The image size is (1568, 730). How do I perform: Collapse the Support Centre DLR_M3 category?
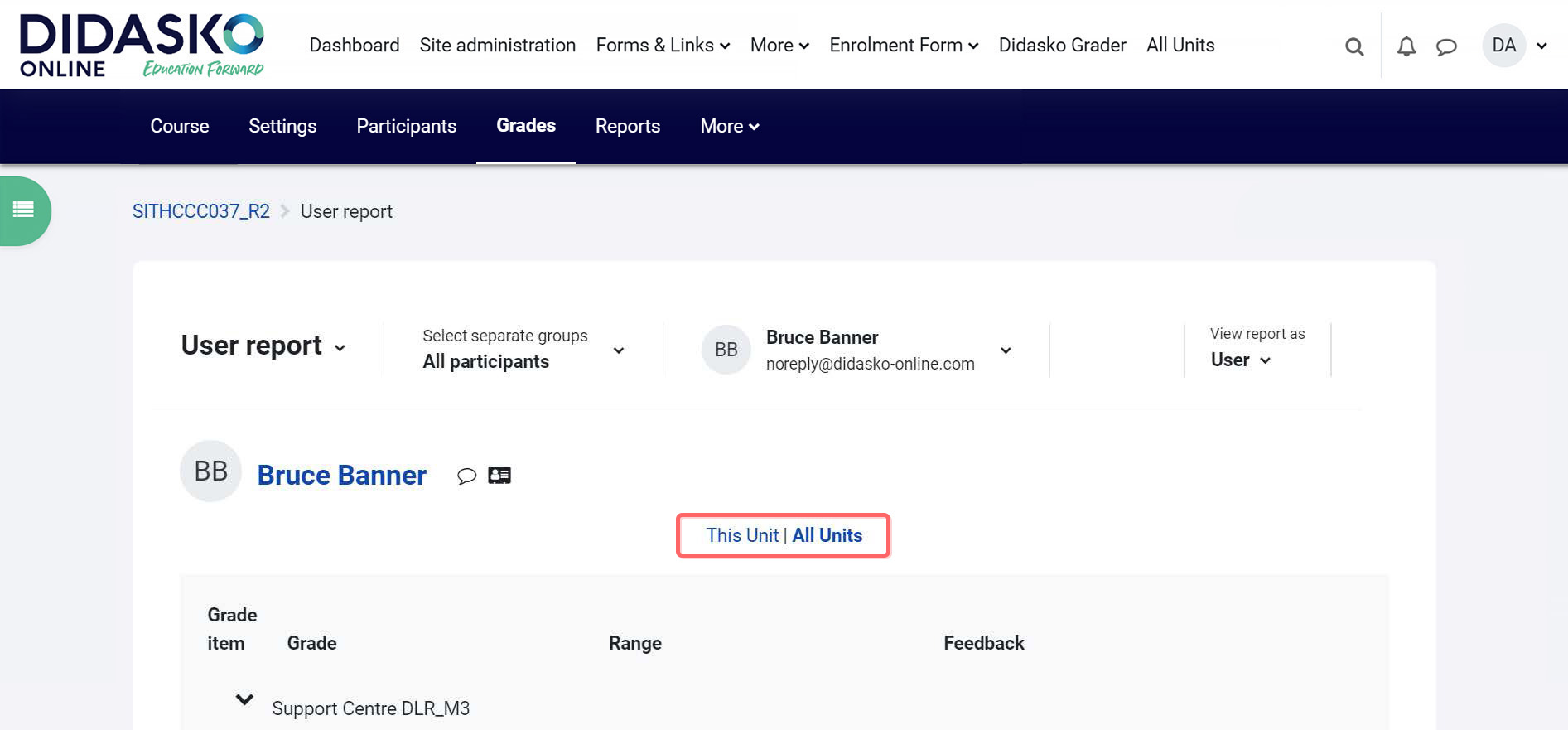tap(244, 699)
